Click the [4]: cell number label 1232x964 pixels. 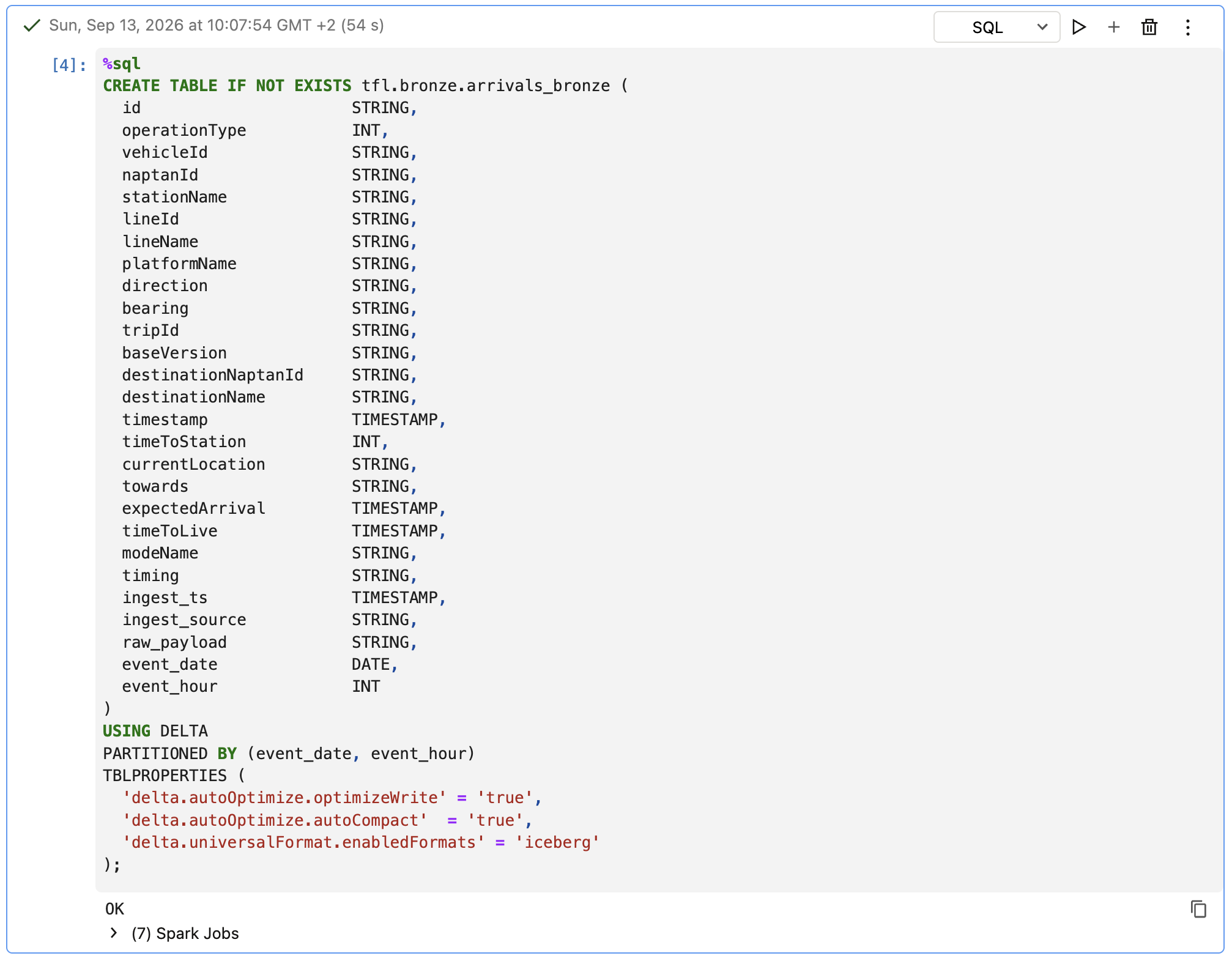69,64
